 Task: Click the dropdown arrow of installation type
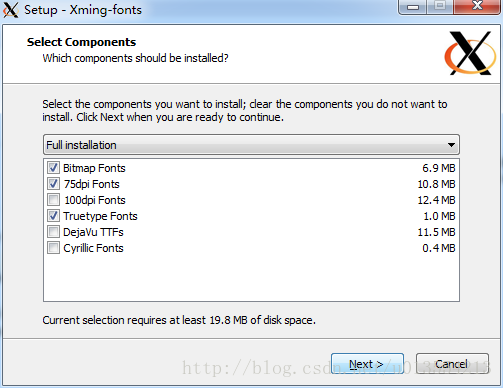(x=451, y=145)
